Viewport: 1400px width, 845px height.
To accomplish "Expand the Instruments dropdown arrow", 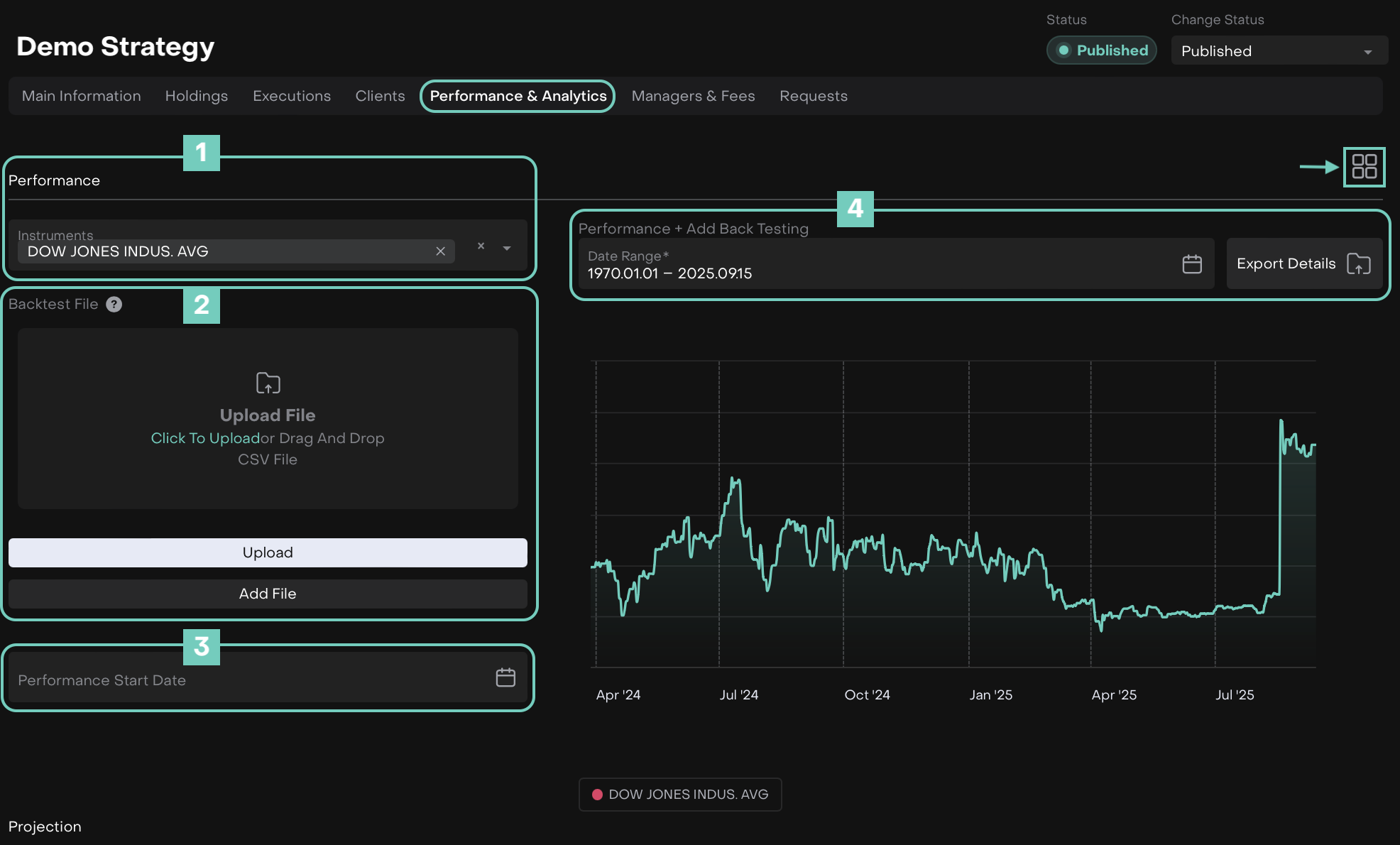I will pyautogui.click(x=507, y=249).
